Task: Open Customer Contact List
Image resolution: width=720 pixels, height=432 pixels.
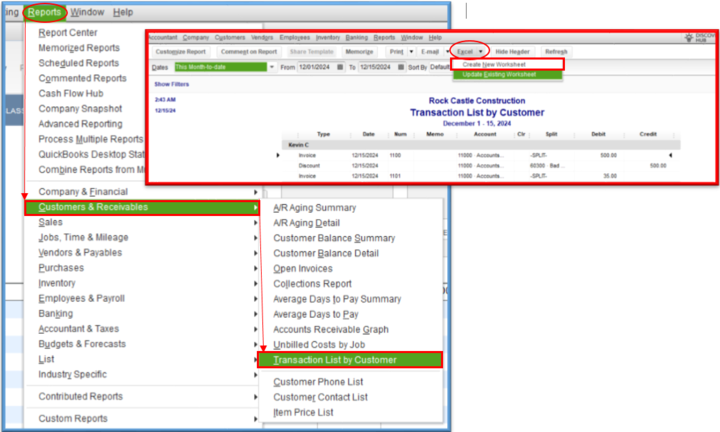Action: (x=321, y=397)
